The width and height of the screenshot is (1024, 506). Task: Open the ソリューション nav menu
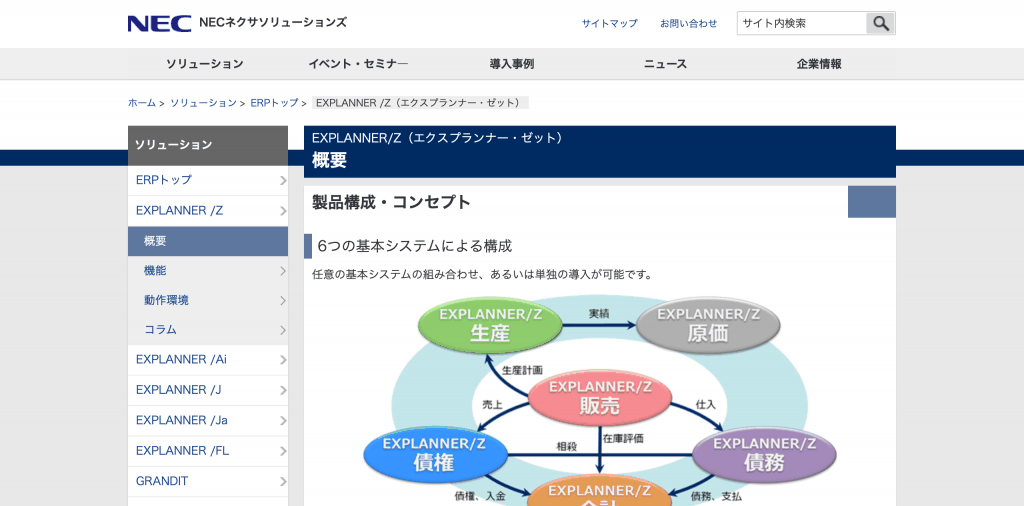pos(204,64)
